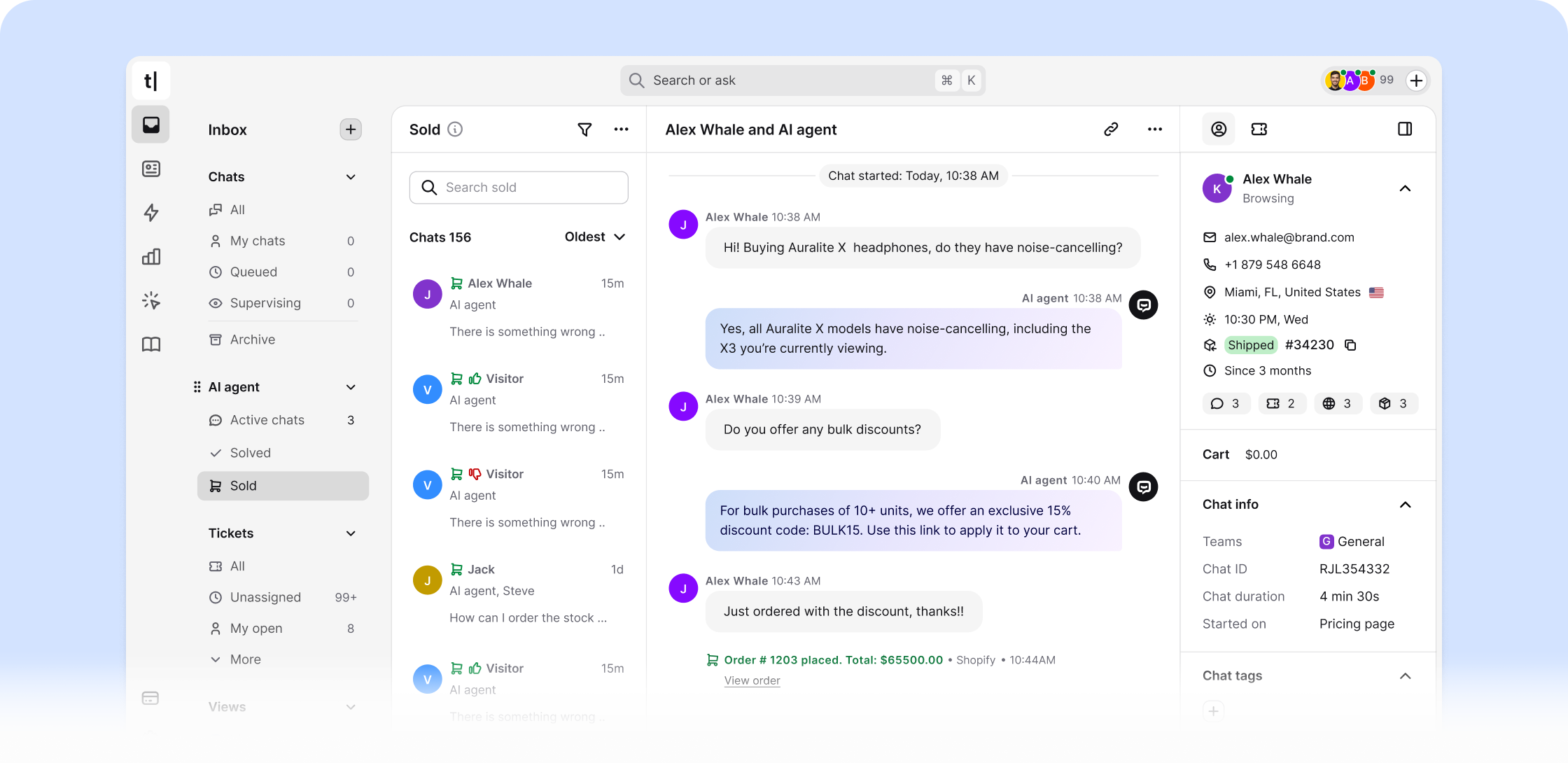Image resolution: width=1568 pixels, height=763 pixels.
Task: Select the AI agent sparkle-cursor sidebar icon
Action: click(x=150, y=300)
